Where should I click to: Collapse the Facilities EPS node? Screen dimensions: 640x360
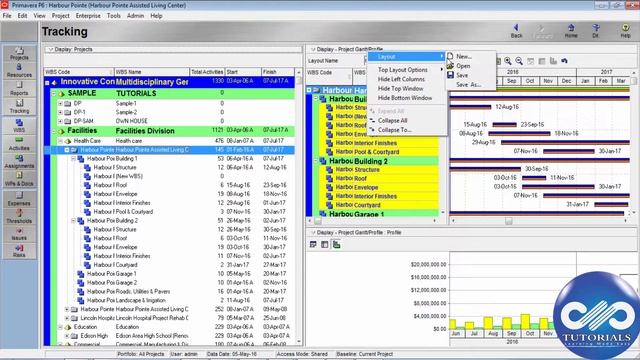[54, 131]
